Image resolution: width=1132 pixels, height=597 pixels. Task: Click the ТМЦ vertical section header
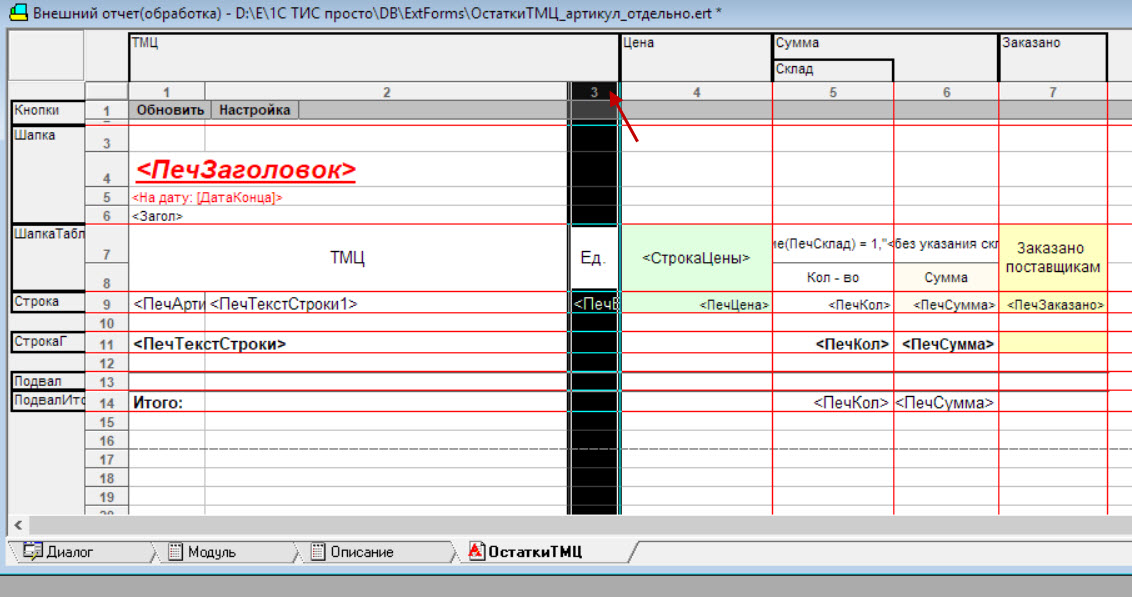pyautogui.click(x=374, y=57)
